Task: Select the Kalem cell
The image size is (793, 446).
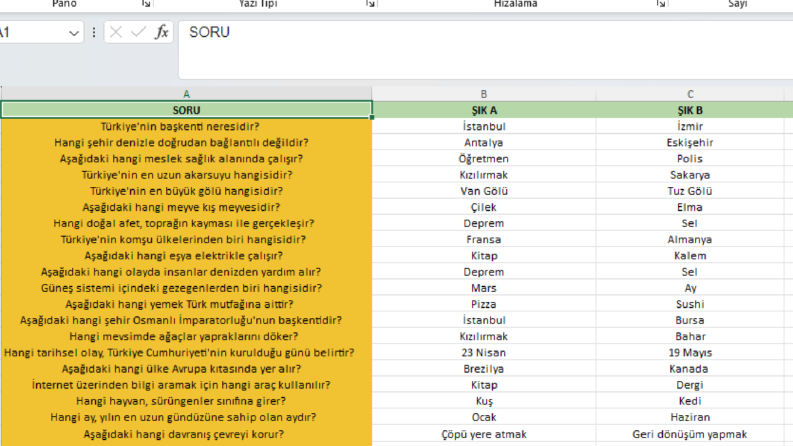Action: (690, 255)
